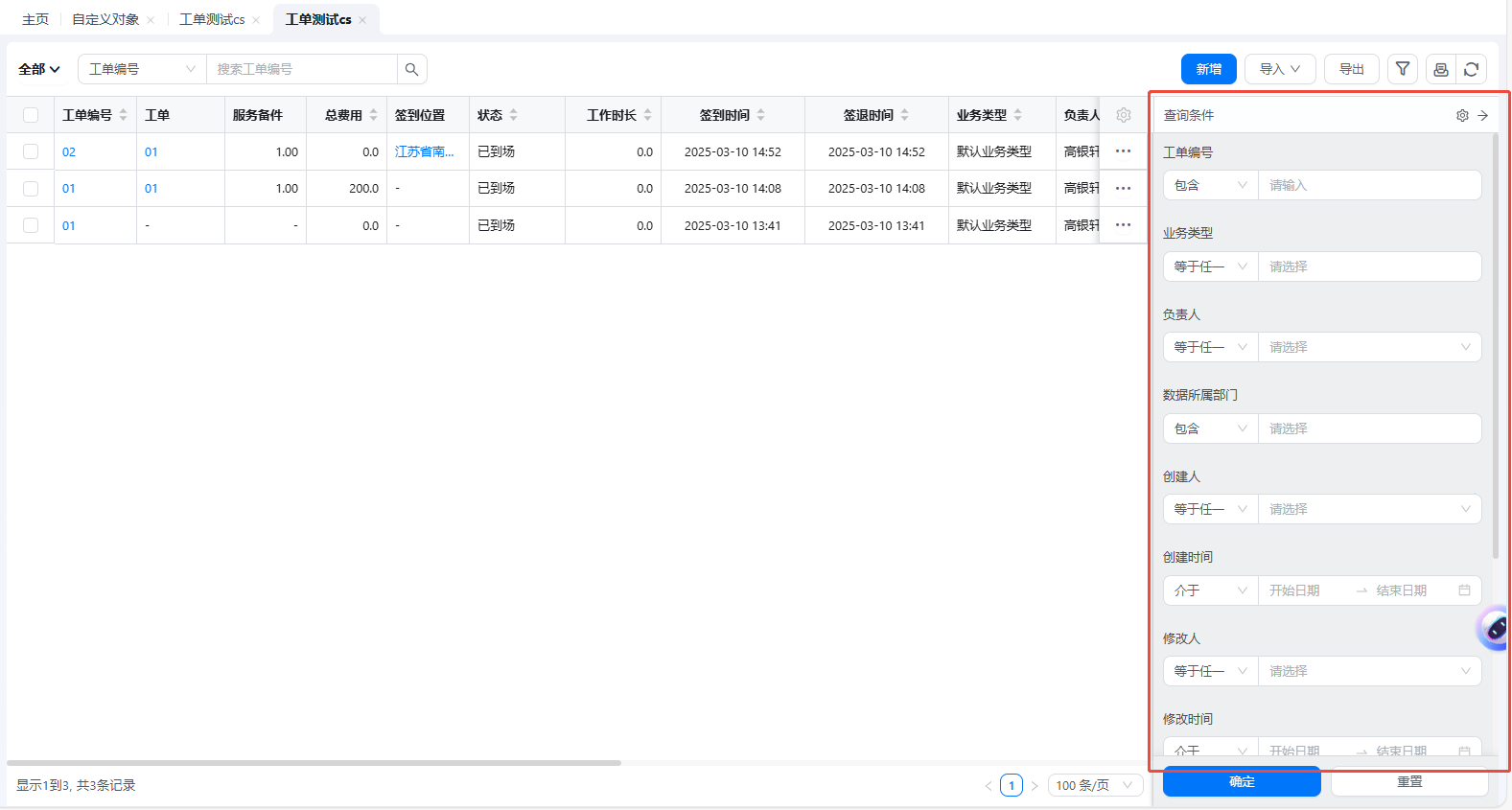Screen dimensions: 1512x810
Task: Click the refresh icon in toolbar
Action: pos(1472,69)
